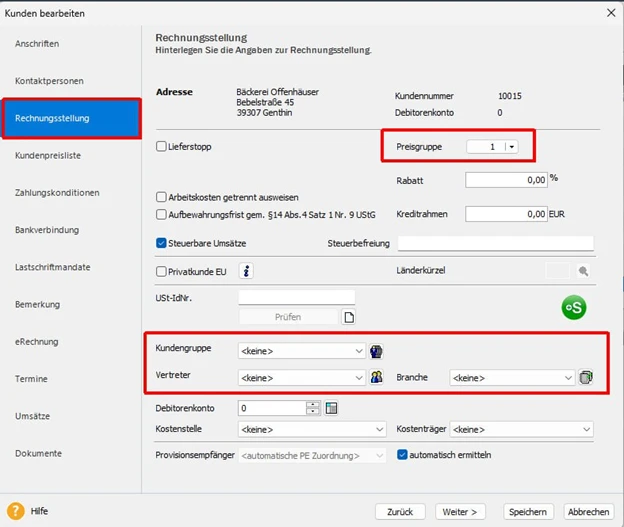Click the name Bäckerei Offenhäuser

(x=277, y=92)
